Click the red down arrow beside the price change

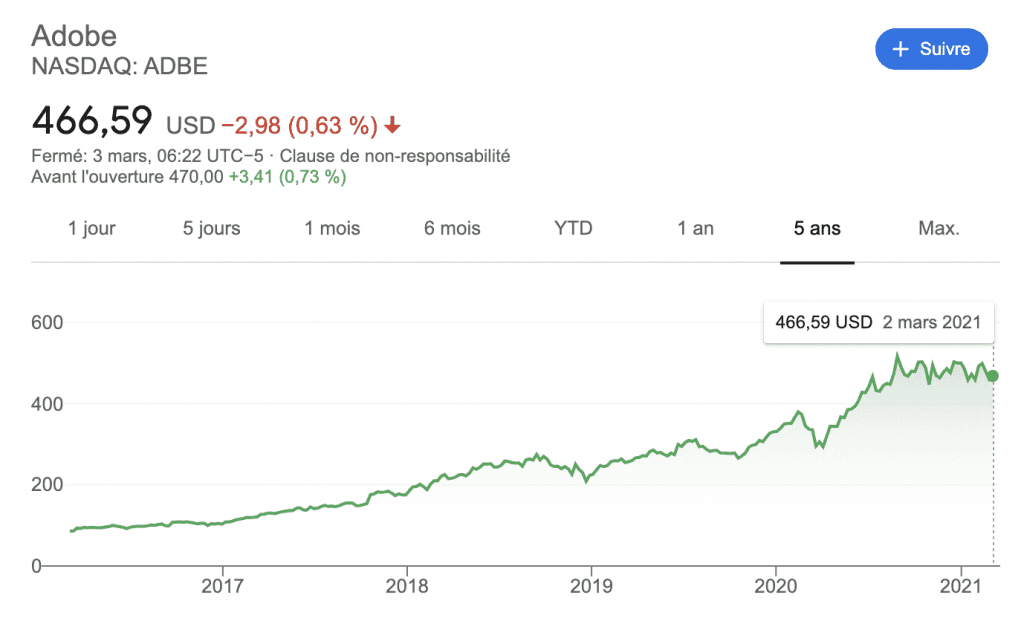point(393,125)
